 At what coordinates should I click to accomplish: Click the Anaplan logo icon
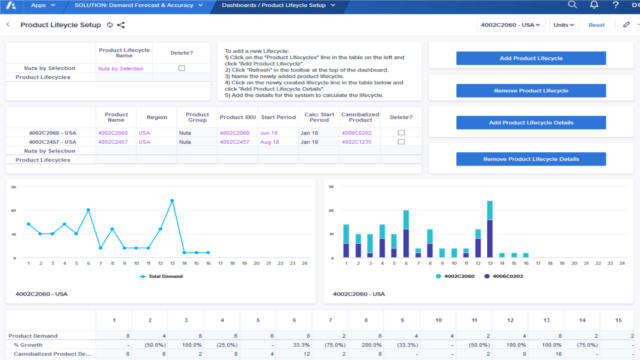[x=11, y=5]
